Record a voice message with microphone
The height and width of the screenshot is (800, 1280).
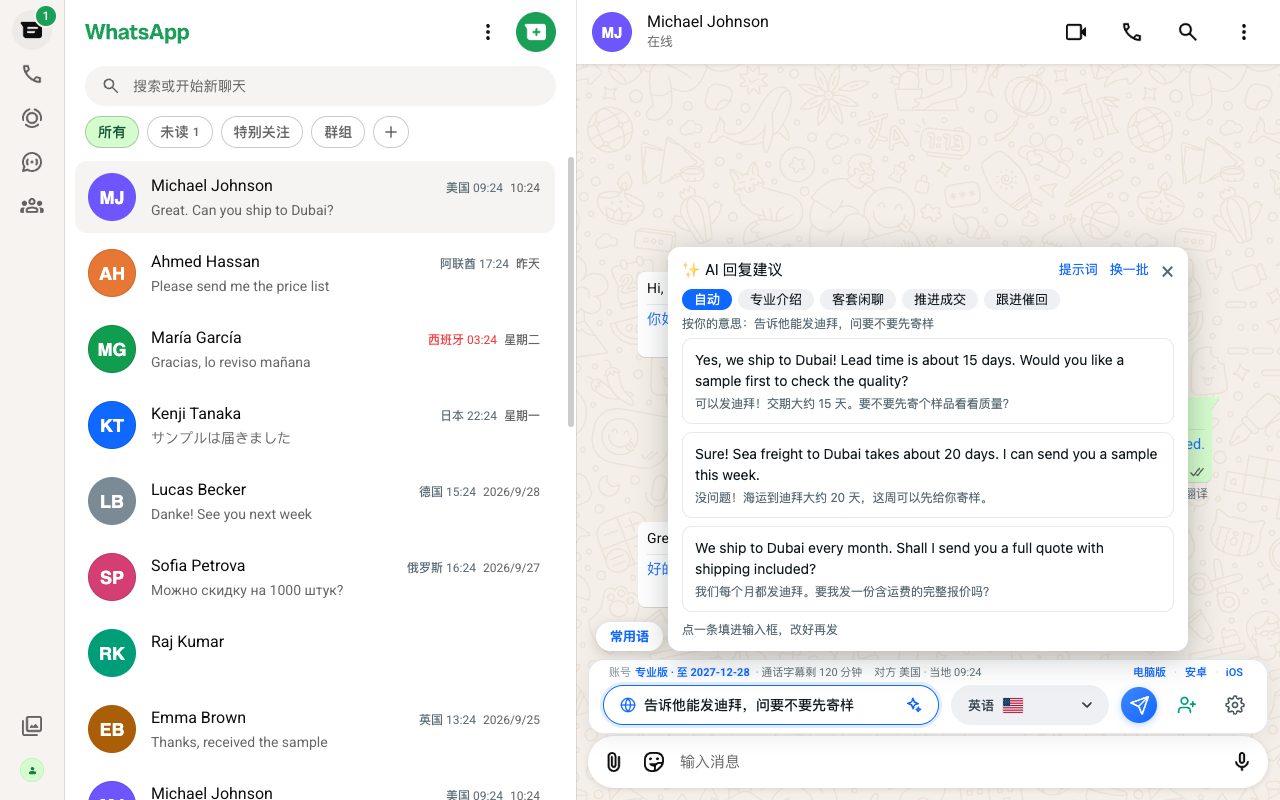1242,762
